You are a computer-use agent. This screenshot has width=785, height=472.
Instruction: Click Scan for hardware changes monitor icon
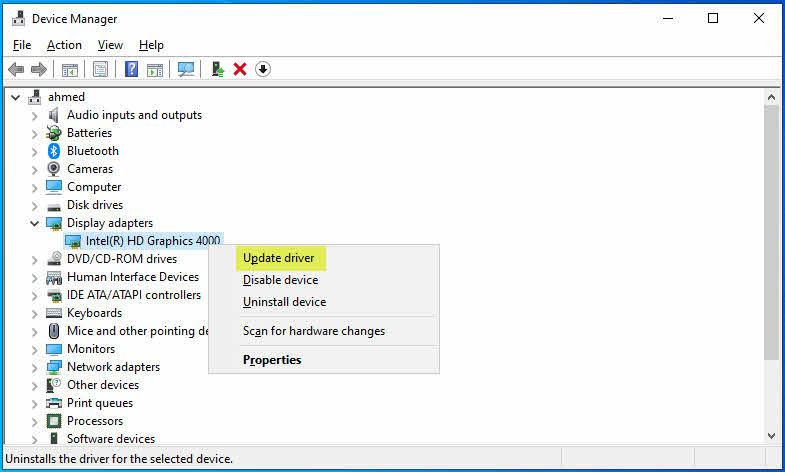click(186, 69)
